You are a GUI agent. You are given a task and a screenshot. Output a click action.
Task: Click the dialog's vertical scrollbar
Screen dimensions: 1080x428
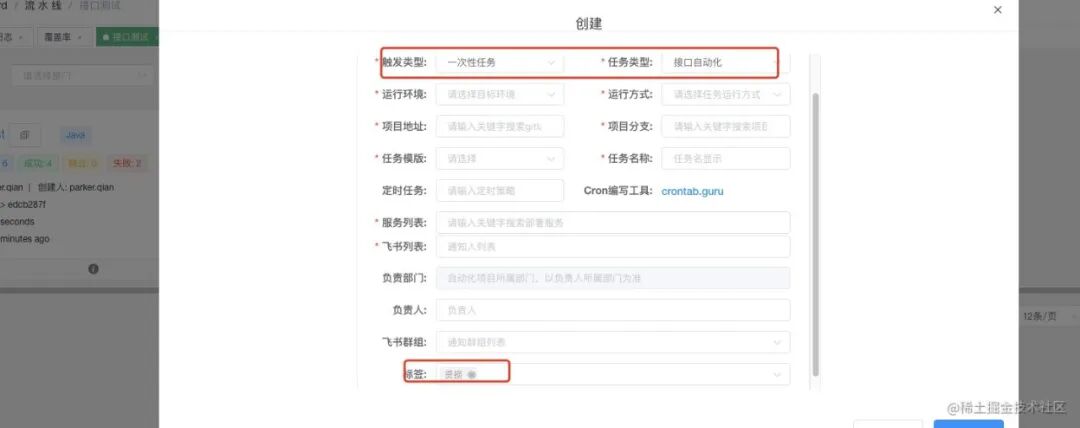point(816,234)
